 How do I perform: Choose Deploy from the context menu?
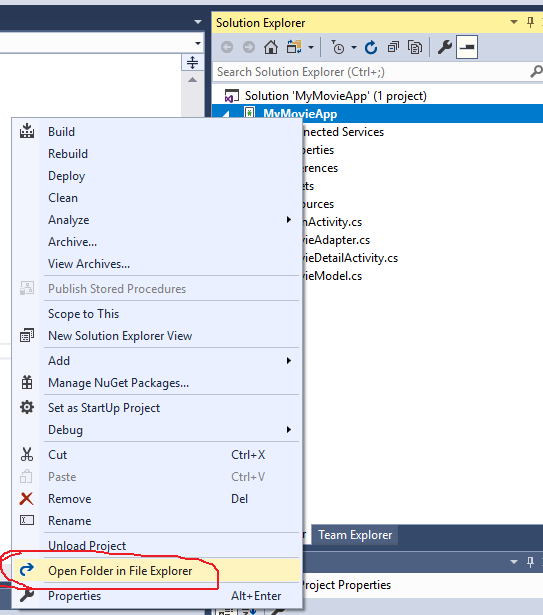[157, 176]
